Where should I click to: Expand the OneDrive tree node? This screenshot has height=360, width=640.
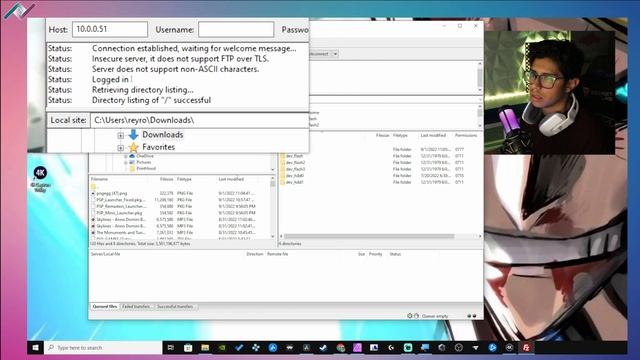click(126, 156)
